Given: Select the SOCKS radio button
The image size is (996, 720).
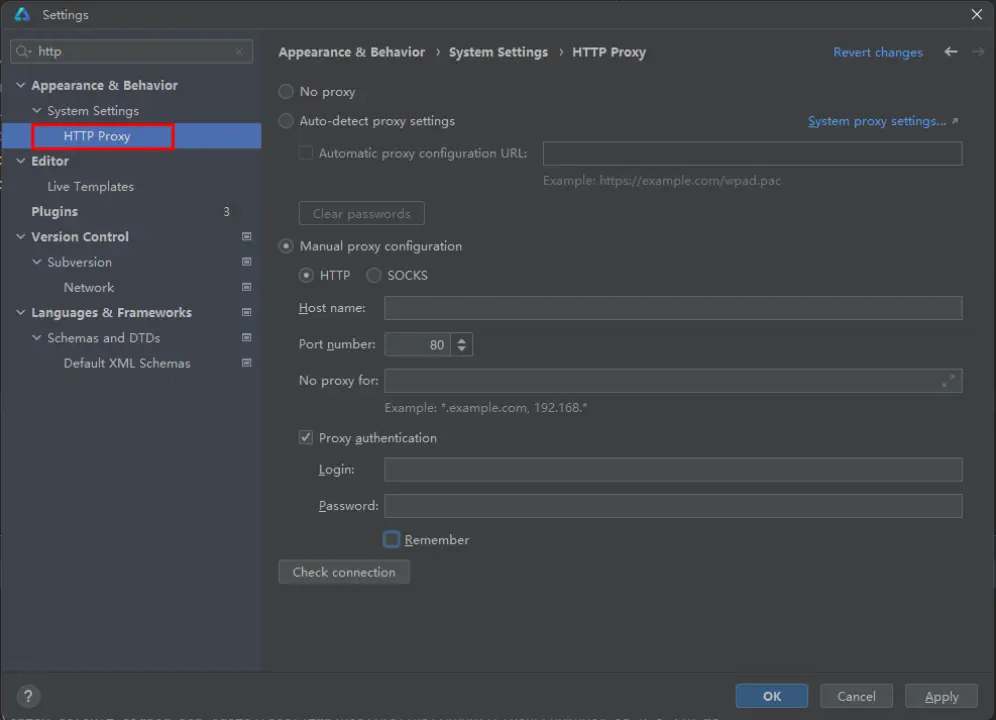Looking at the screenshot, I should (x=374, y=275).
